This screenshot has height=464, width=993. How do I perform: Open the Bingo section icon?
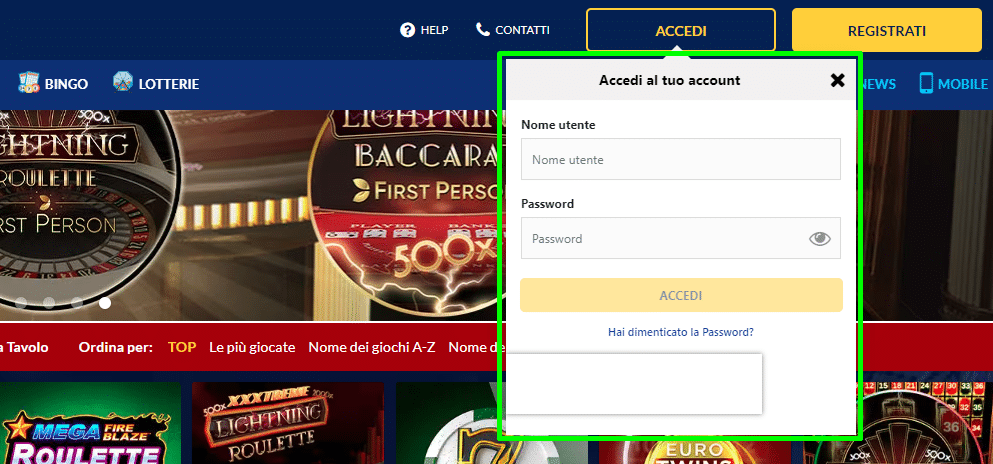28,83
